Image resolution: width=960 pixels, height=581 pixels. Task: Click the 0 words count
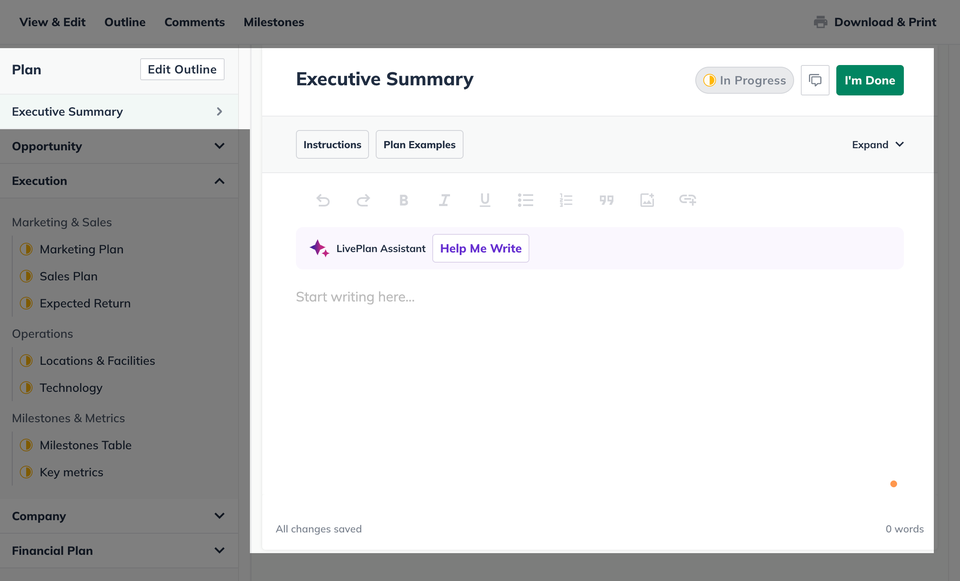(904, 529)
